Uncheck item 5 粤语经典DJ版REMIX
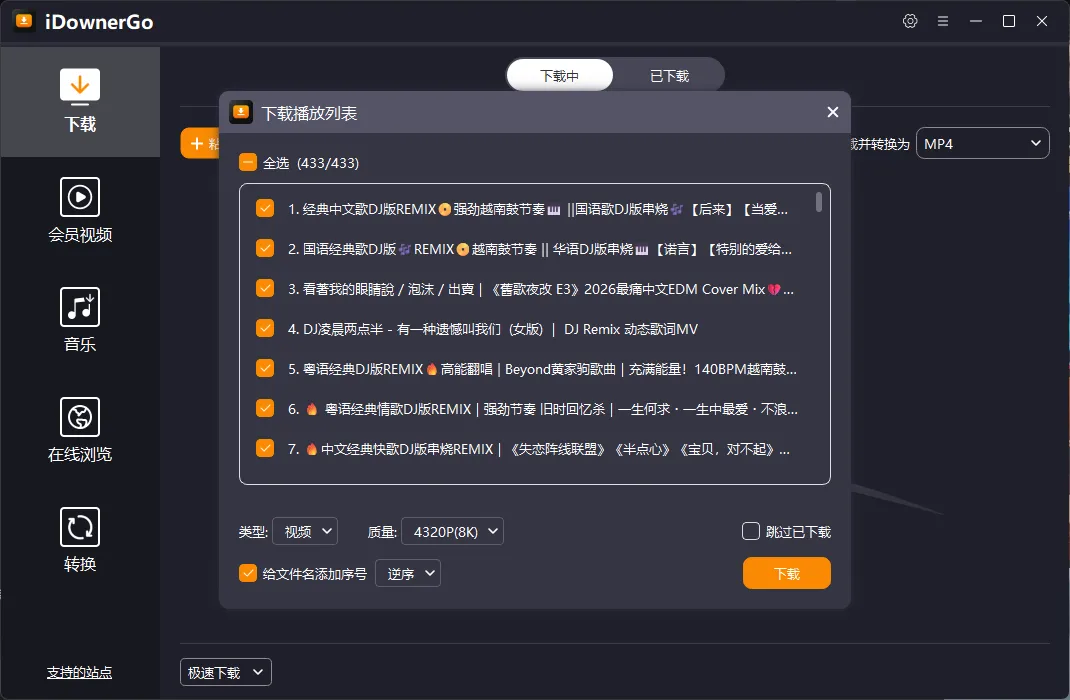1070x700 pixels. point(265,368)
